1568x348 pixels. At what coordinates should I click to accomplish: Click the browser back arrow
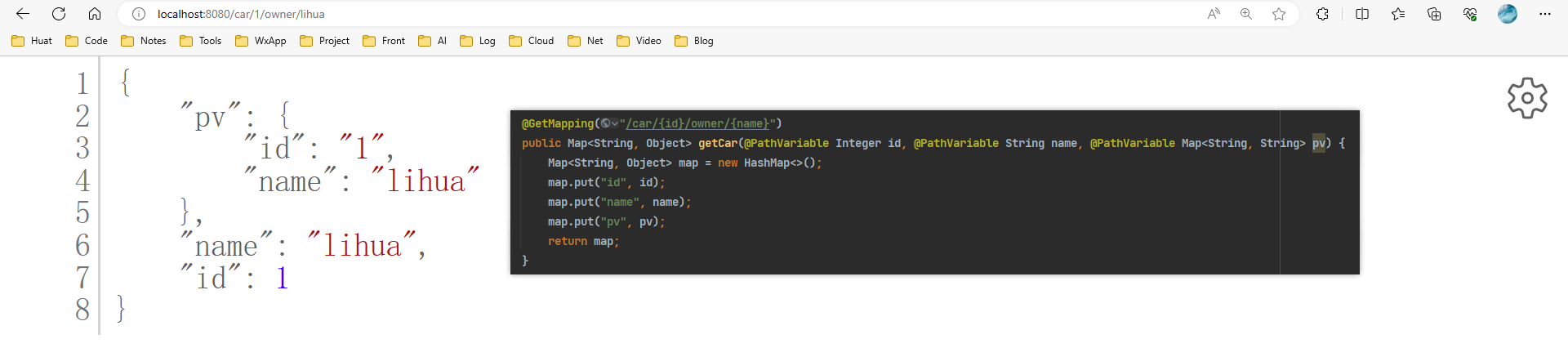tap(23, 14)
